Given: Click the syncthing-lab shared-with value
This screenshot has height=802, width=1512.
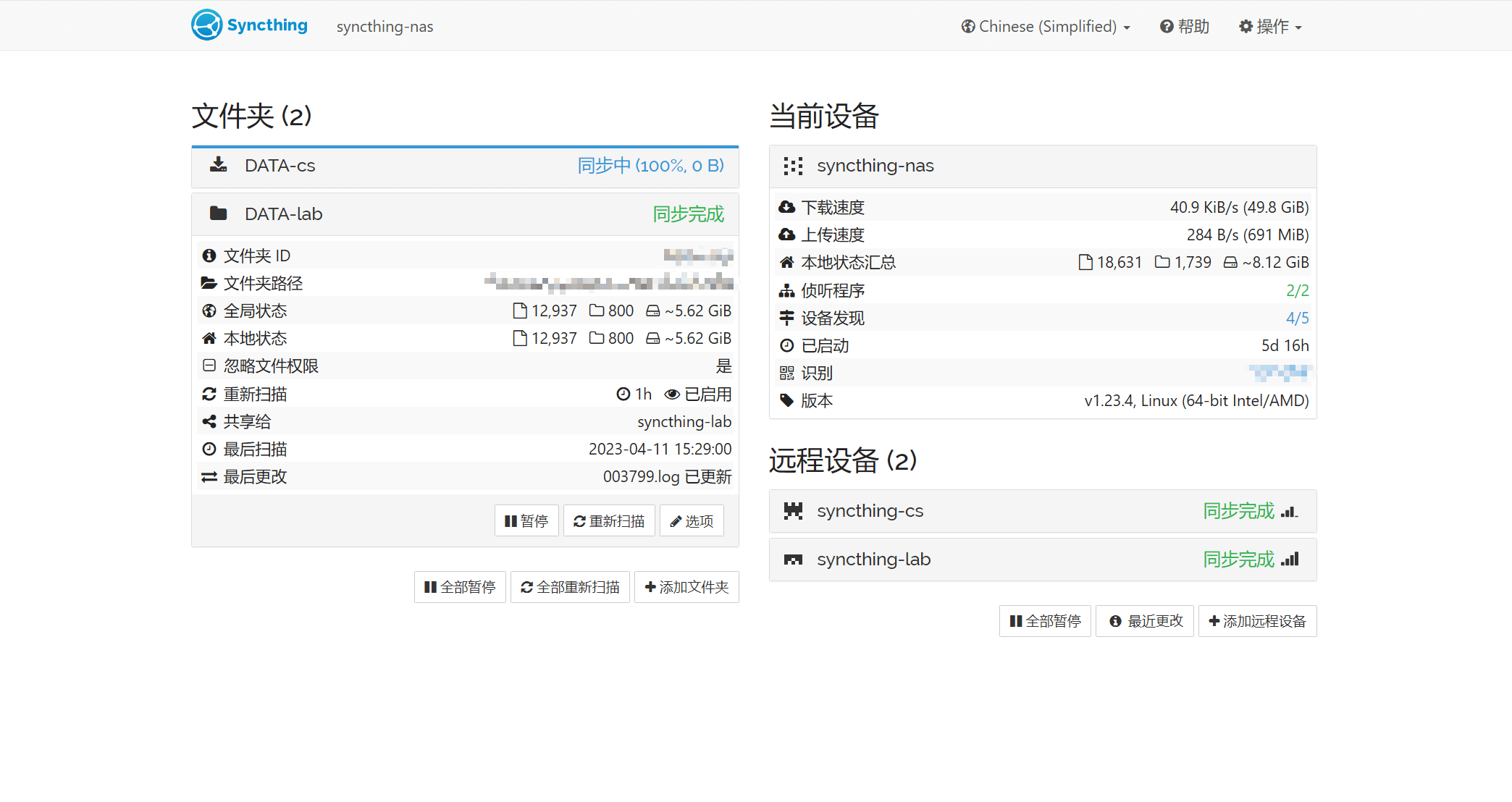Looking at the screenshot, I should coord(684,422).
